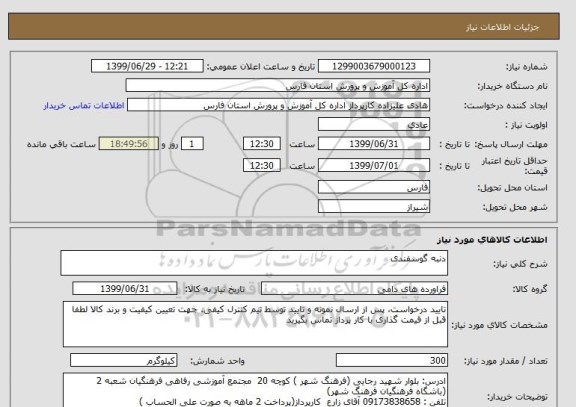Click label استان محل تحویل
Viewport: 576px width, 407px height.
point(512,188)
